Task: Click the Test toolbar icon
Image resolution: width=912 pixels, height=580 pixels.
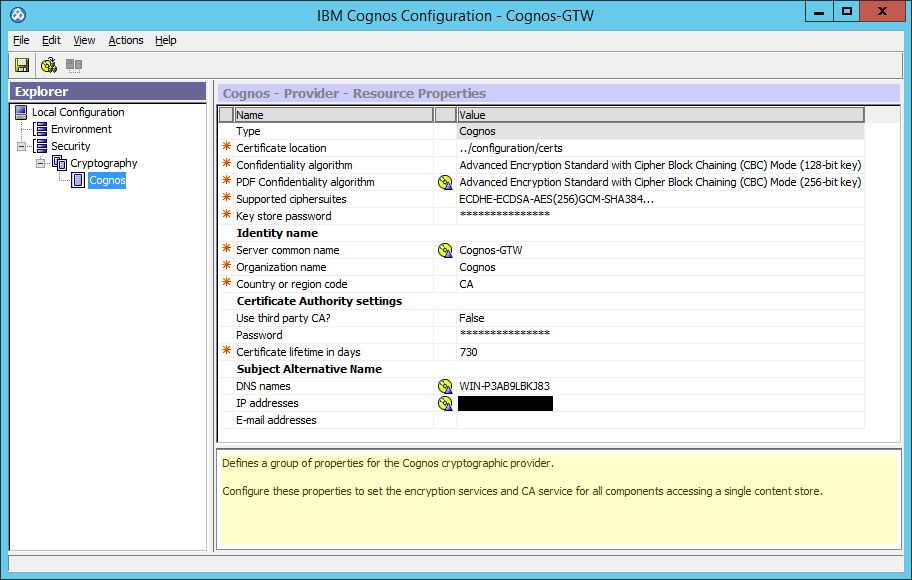Action: coord(49,65)
